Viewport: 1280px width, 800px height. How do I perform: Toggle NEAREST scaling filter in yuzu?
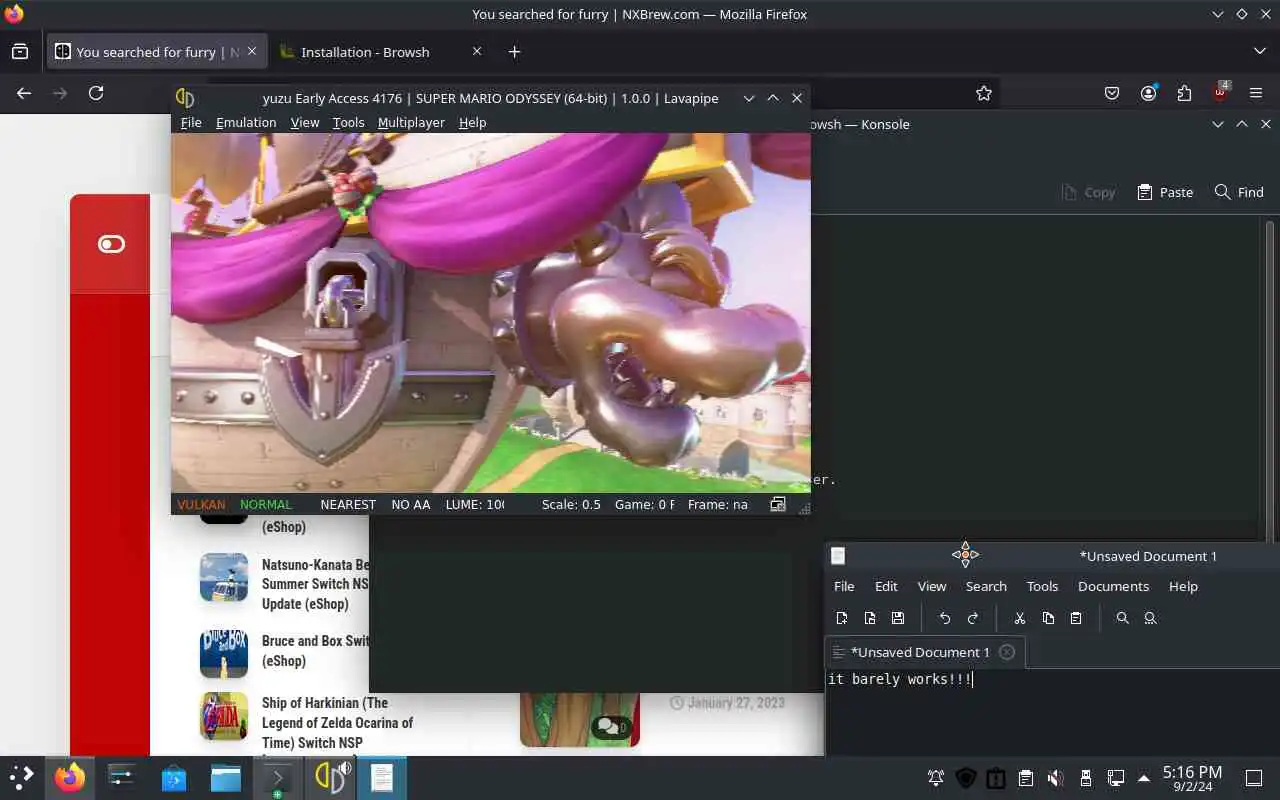click(x=348, y=504)
